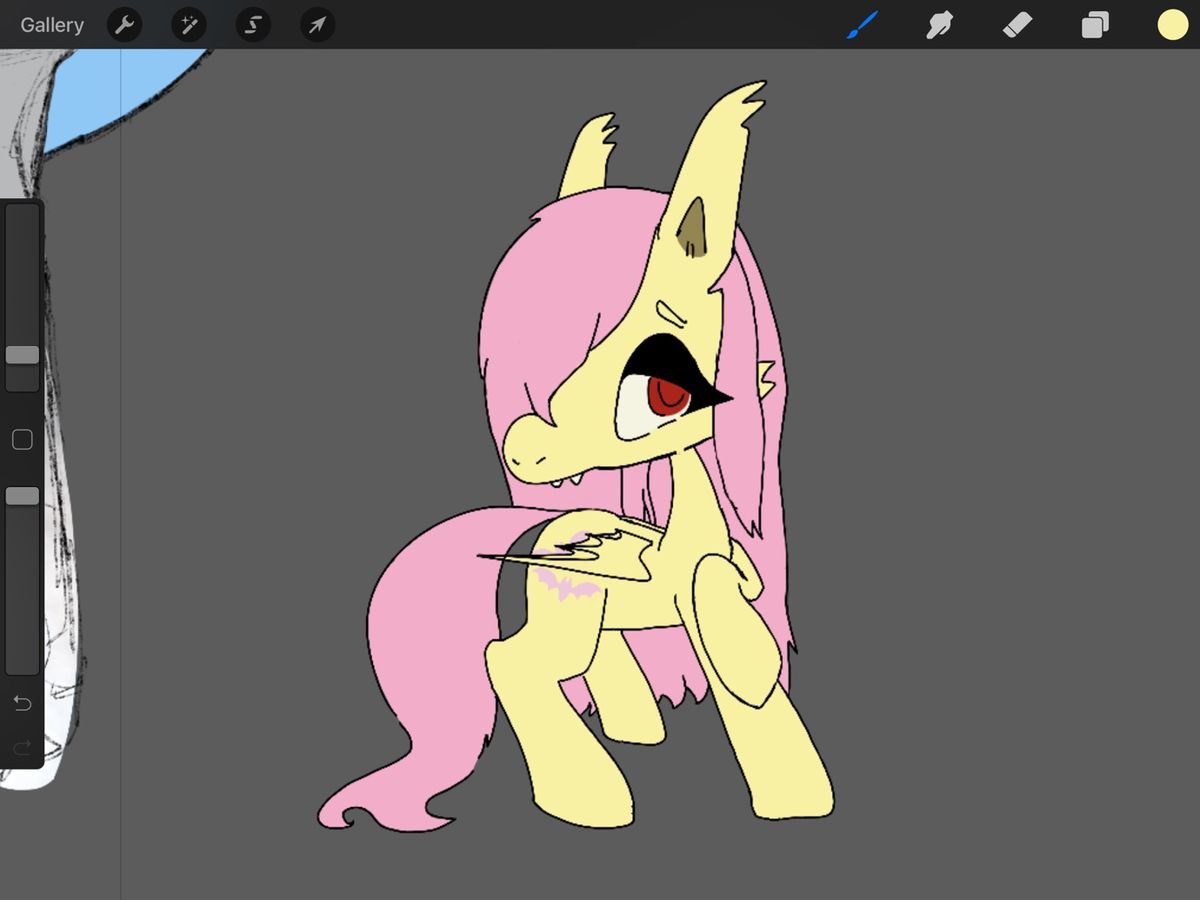Tap the pink bat cutie mark on canvas

[x=568, y=585]
